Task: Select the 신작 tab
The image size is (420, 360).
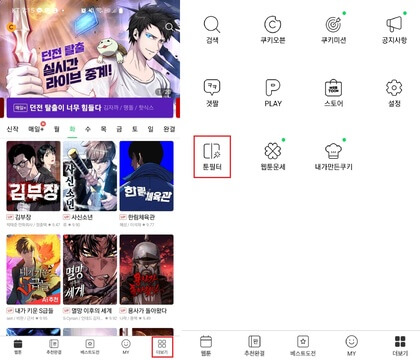Action: click(x=13, y=129)
